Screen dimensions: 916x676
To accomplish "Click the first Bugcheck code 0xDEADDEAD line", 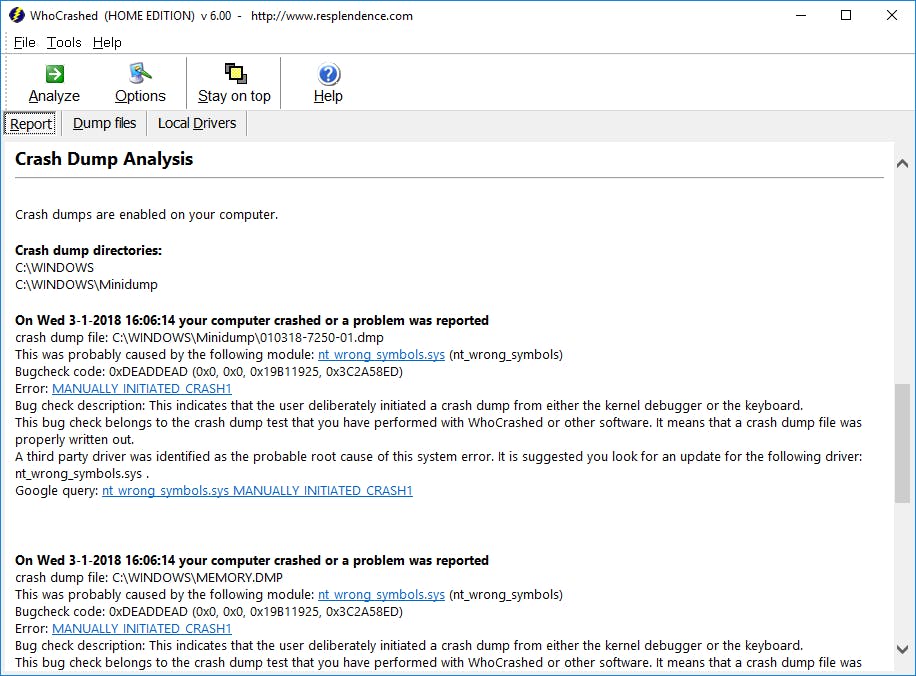I will point(209,372).
